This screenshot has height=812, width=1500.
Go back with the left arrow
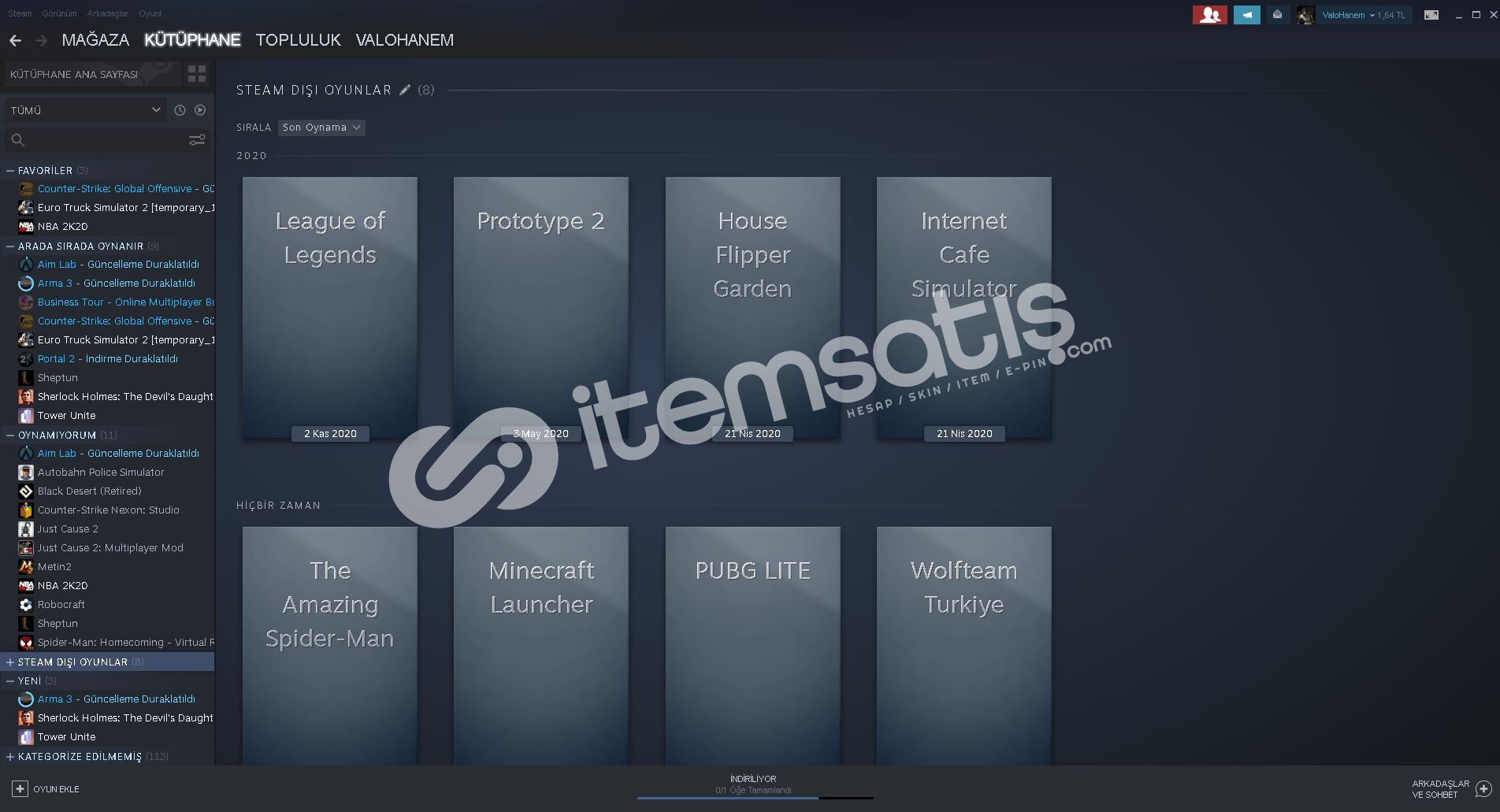click(15, 40)
